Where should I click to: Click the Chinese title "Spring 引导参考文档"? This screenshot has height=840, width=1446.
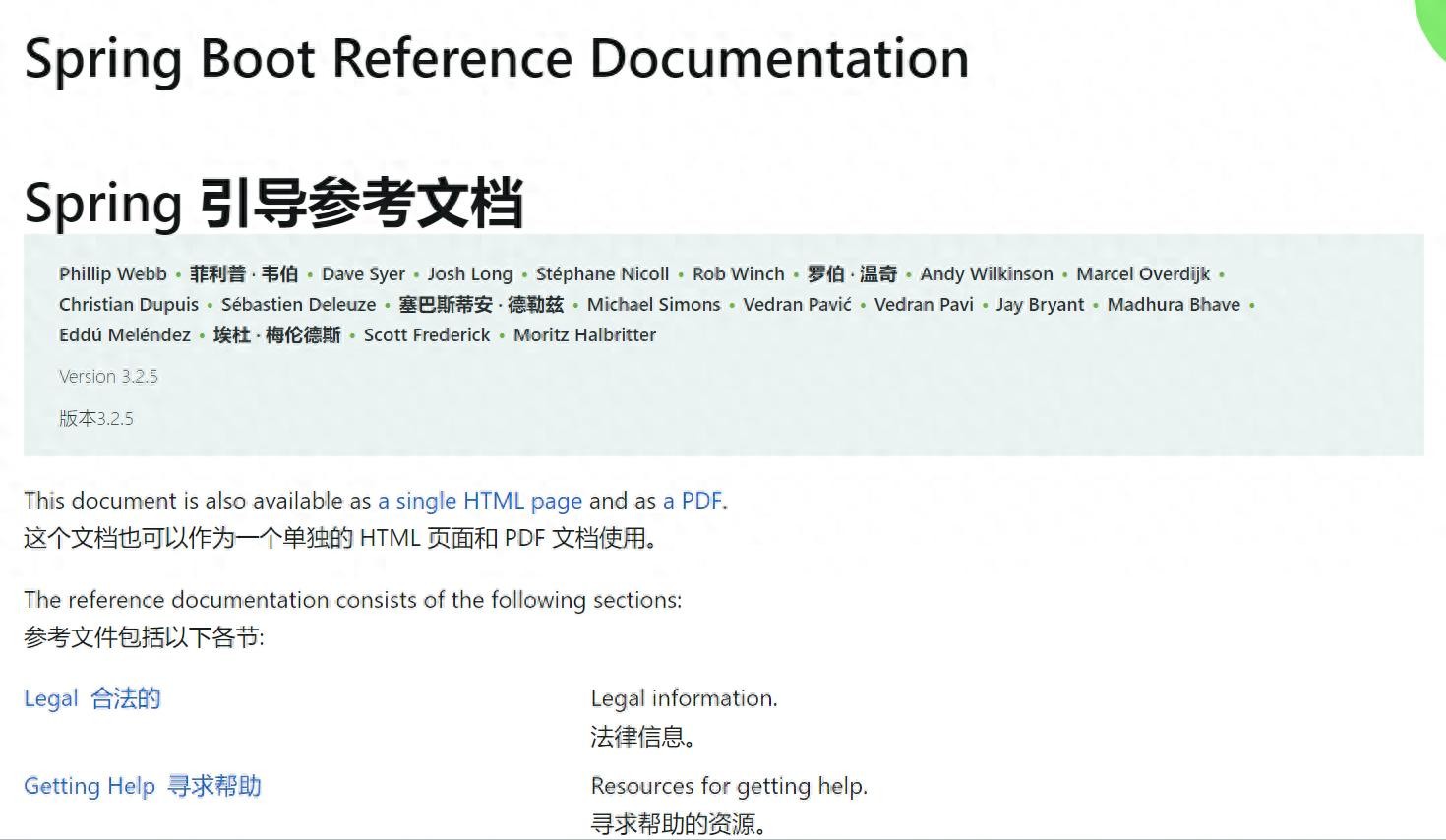pos(273,203)
